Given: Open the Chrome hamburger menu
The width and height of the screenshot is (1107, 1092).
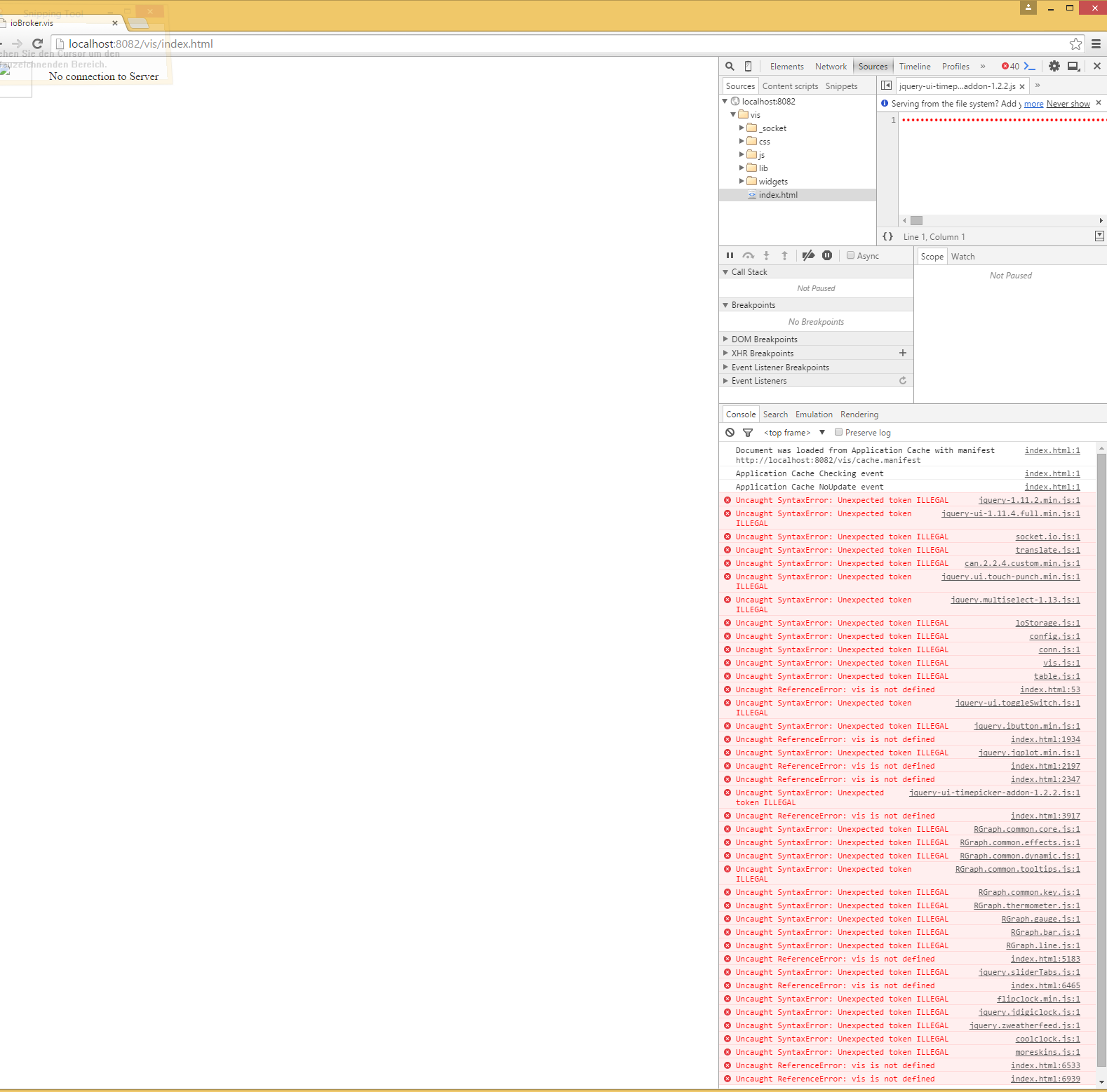Looking at the screenshot, I should coord(1096,43).
